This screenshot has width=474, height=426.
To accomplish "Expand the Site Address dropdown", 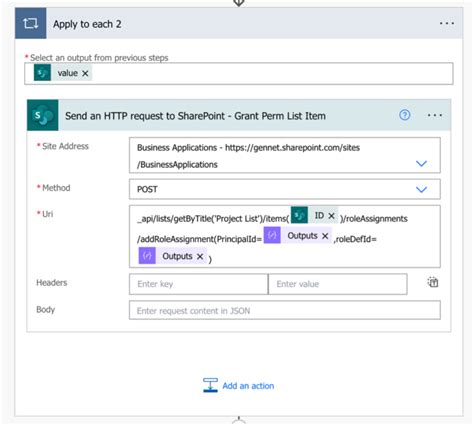I will 421,163.
